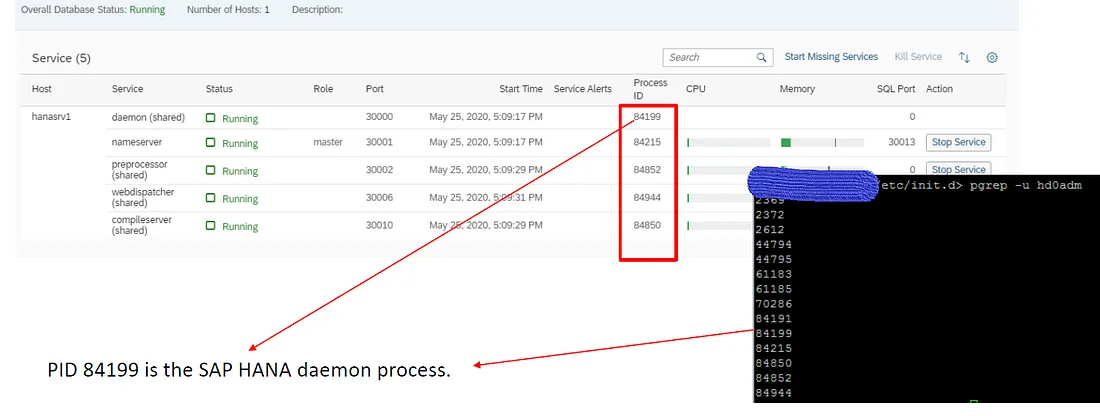Click the Process ID column header
Image resolution: width=1100 pixels, height=416 pixels.
(650, 89)
